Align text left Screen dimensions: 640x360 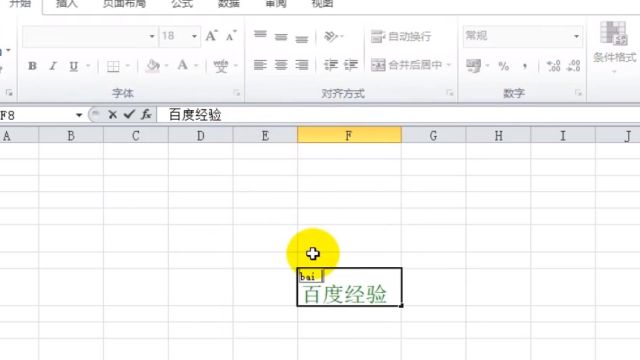pyautogui.click(x=260, y=65)
